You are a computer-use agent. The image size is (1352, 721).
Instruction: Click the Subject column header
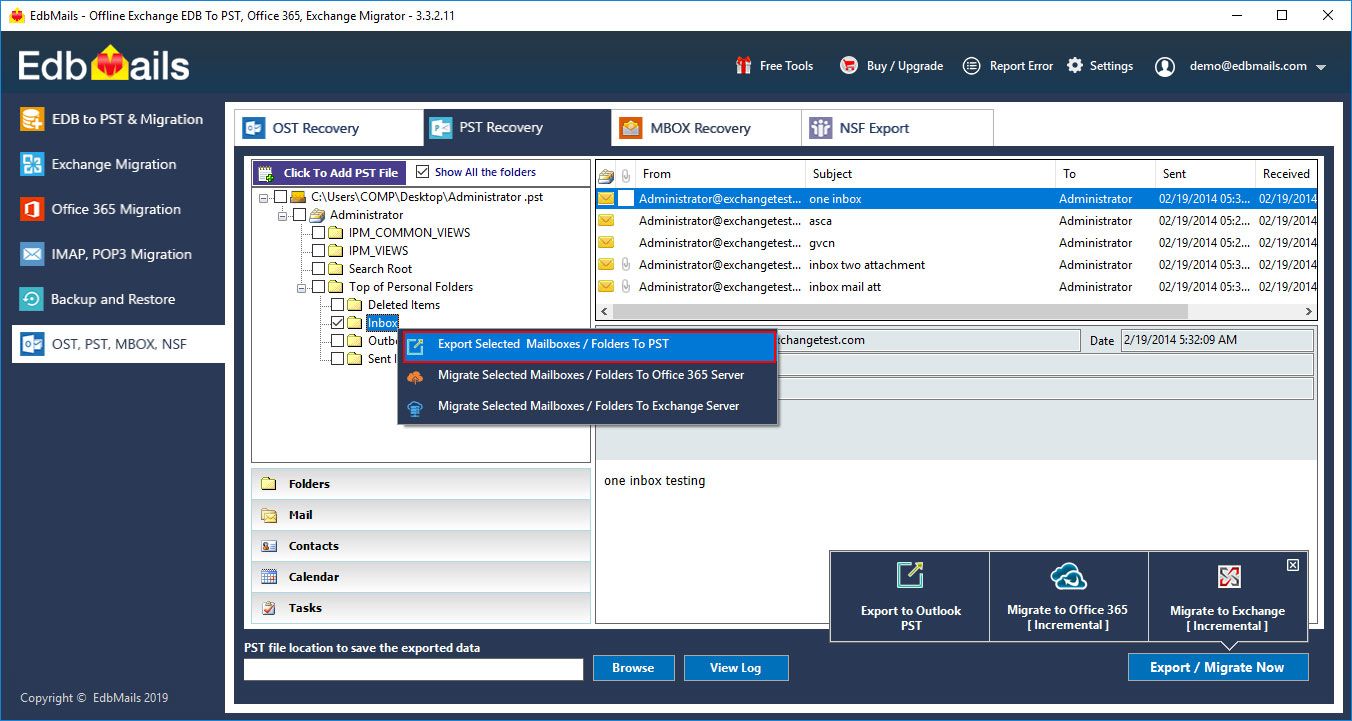tap(930, 174)
